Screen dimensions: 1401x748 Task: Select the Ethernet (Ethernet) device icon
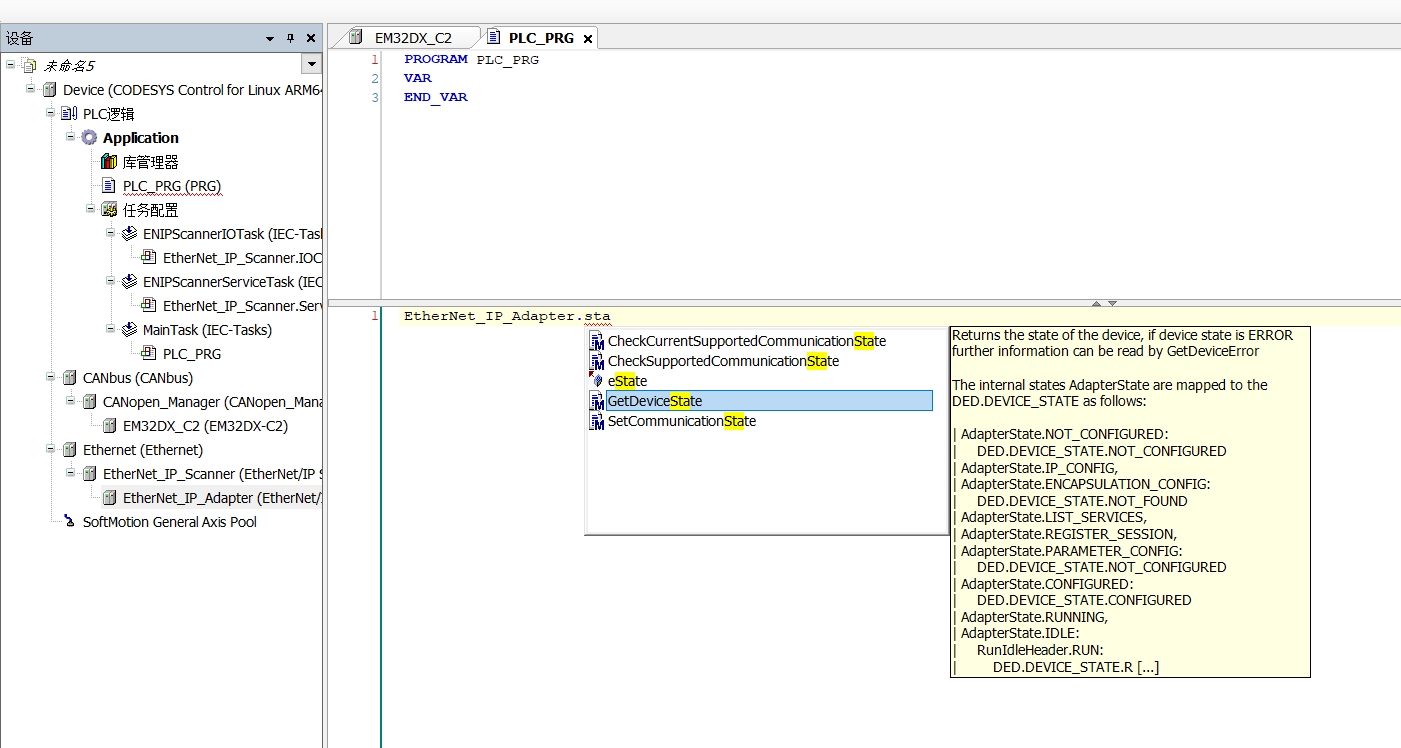(69, 450)
